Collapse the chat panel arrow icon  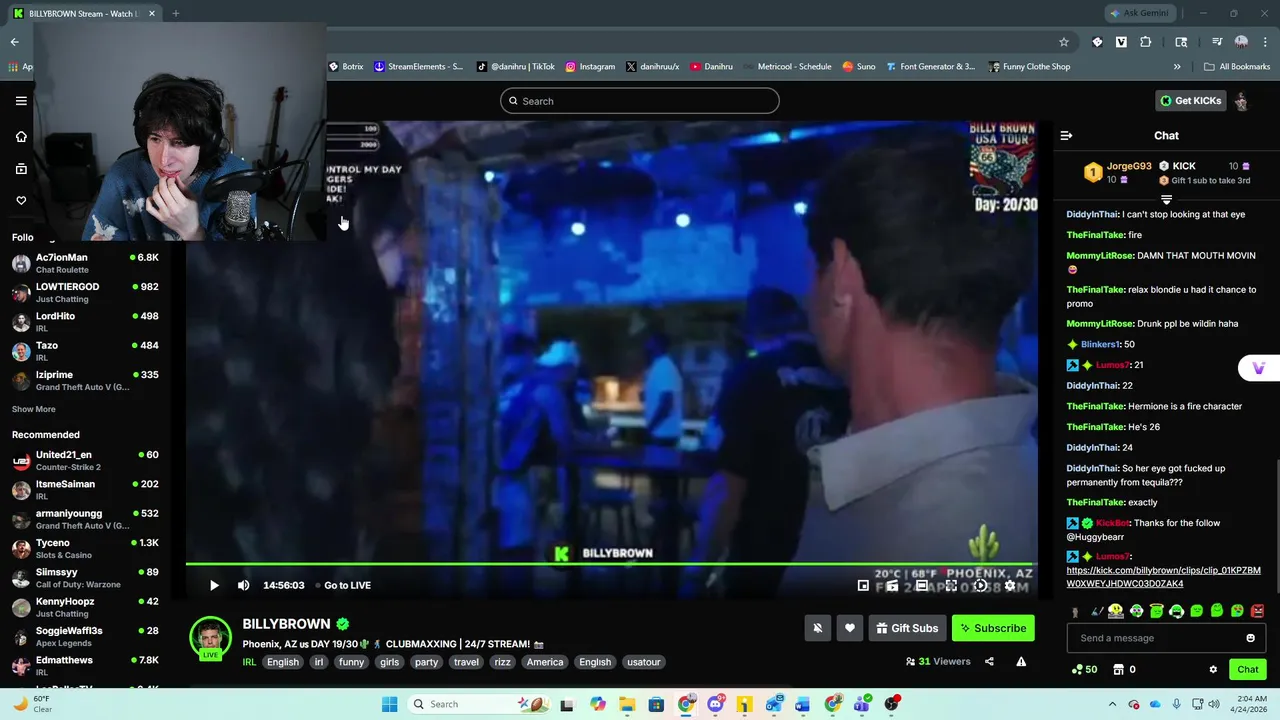click(1066, 135)
